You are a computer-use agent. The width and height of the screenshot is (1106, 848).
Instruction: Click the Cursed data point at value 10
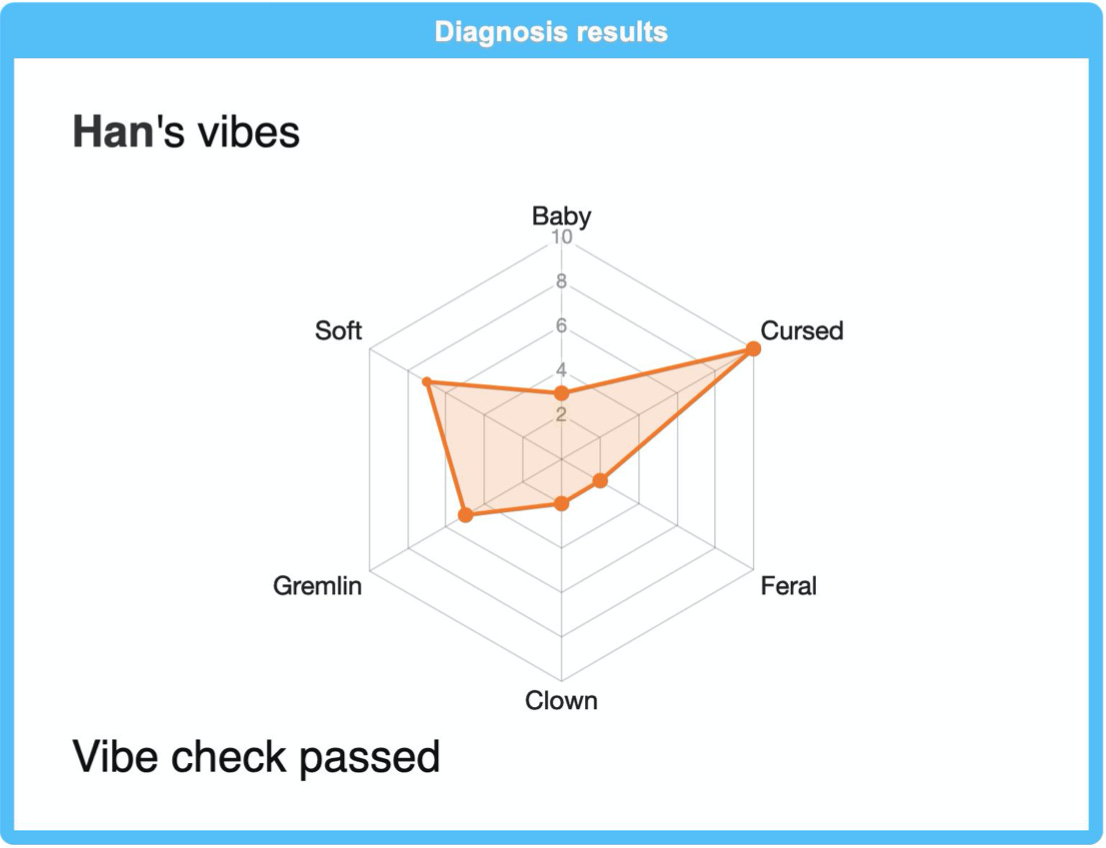click(x=753, y=349)
